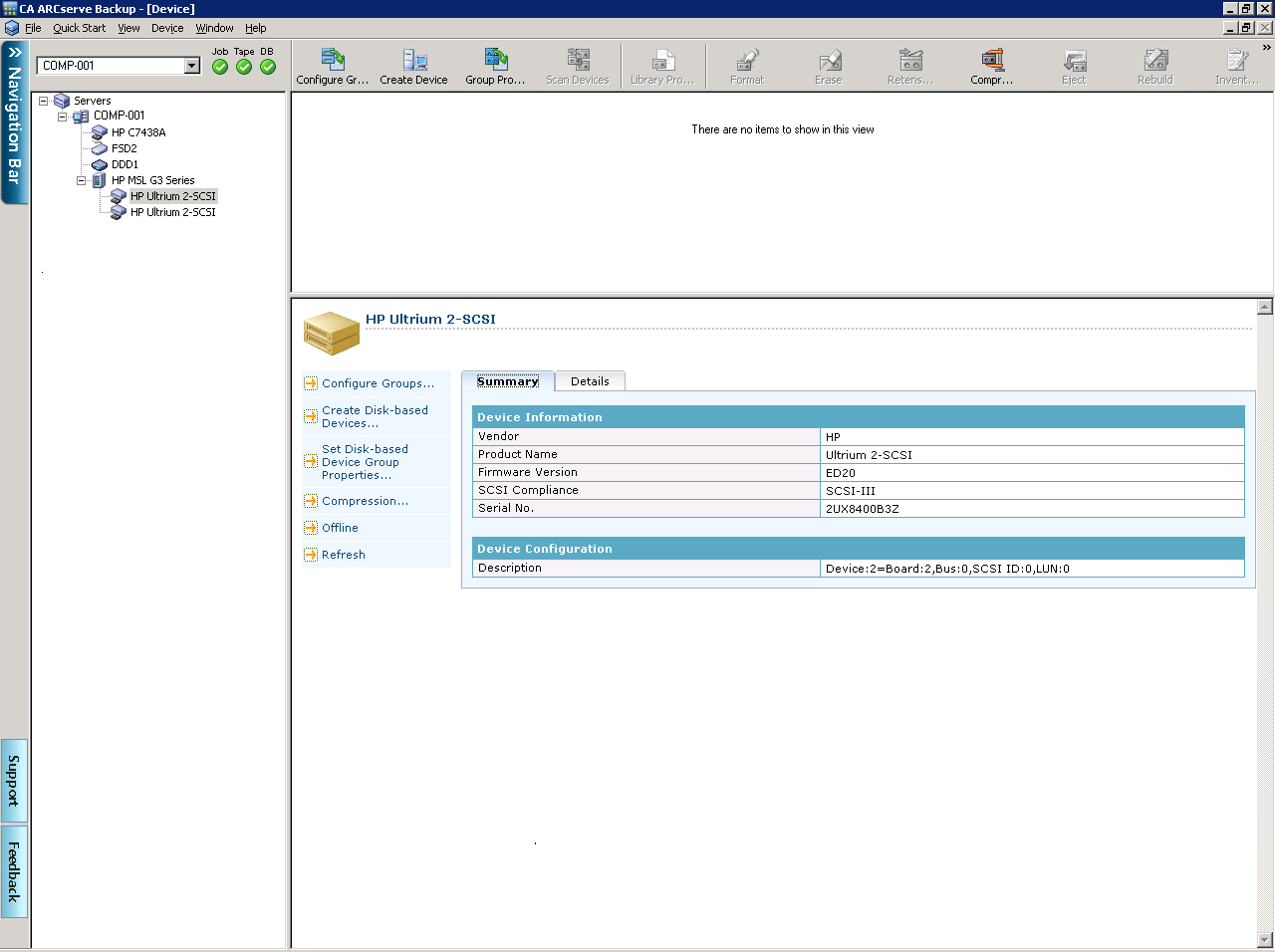Switch to the Details tab
The width and height of the screenshot is (1275, 952).
coord(590,381)
